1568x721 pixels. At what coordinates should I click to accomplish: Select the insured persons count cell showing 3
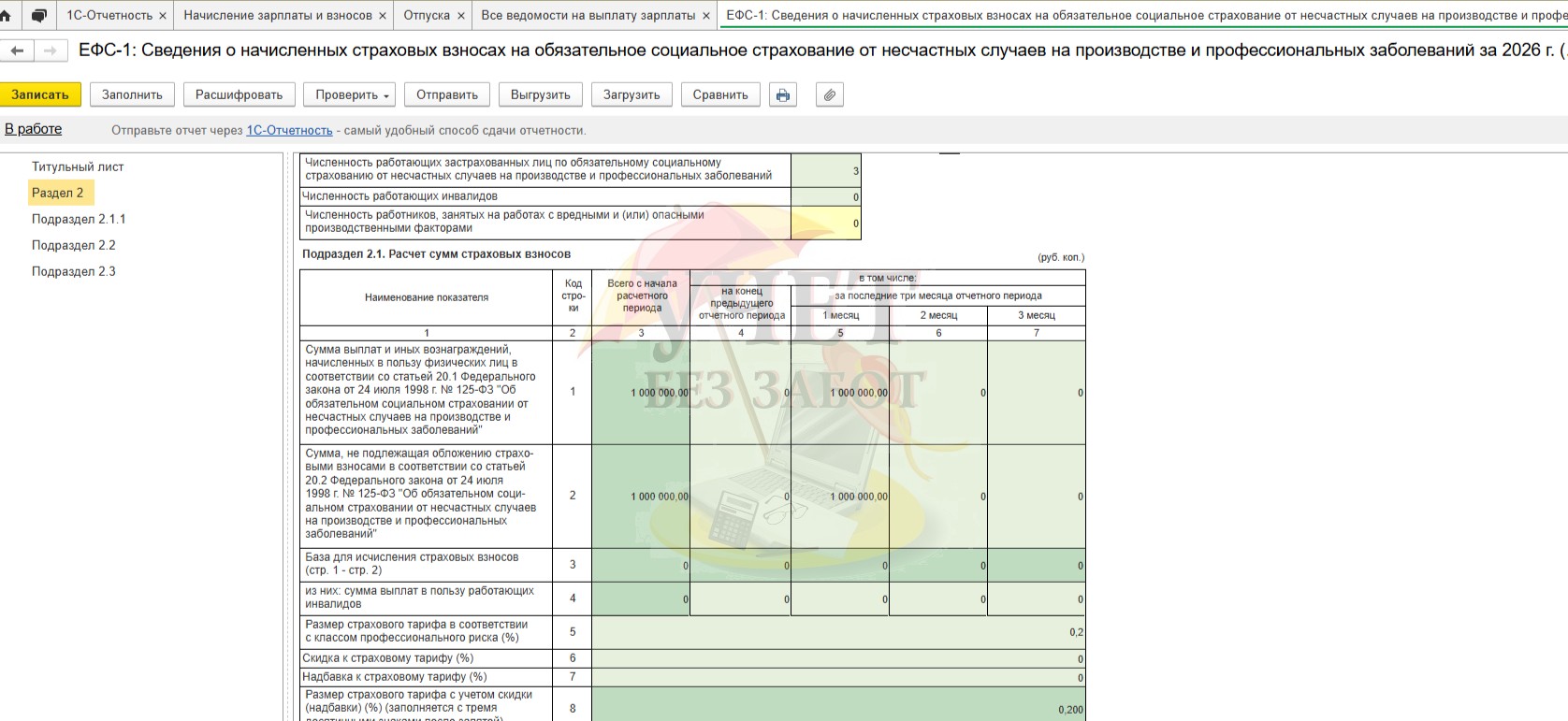pos(826,170)
